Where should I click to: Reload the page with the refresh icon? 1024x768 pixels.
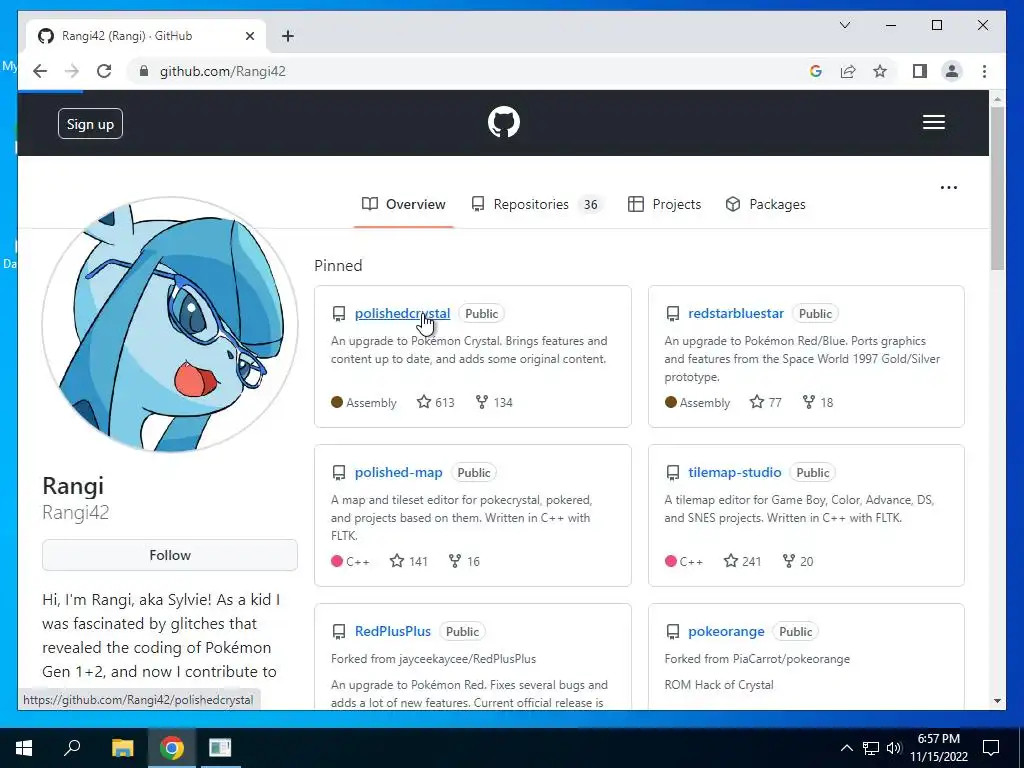(104, 71)
